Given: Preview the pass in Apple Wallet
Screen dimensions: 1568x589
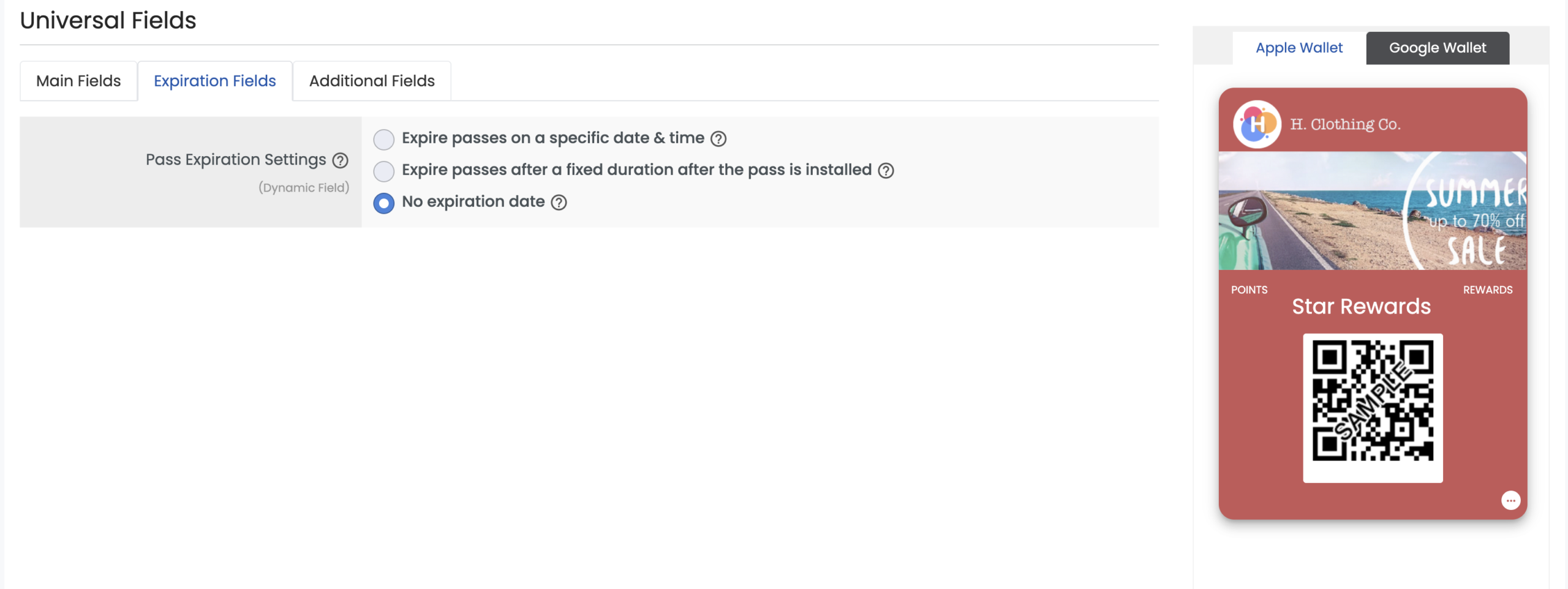Looking at the screenshot, I should (x=1299, y=48).
